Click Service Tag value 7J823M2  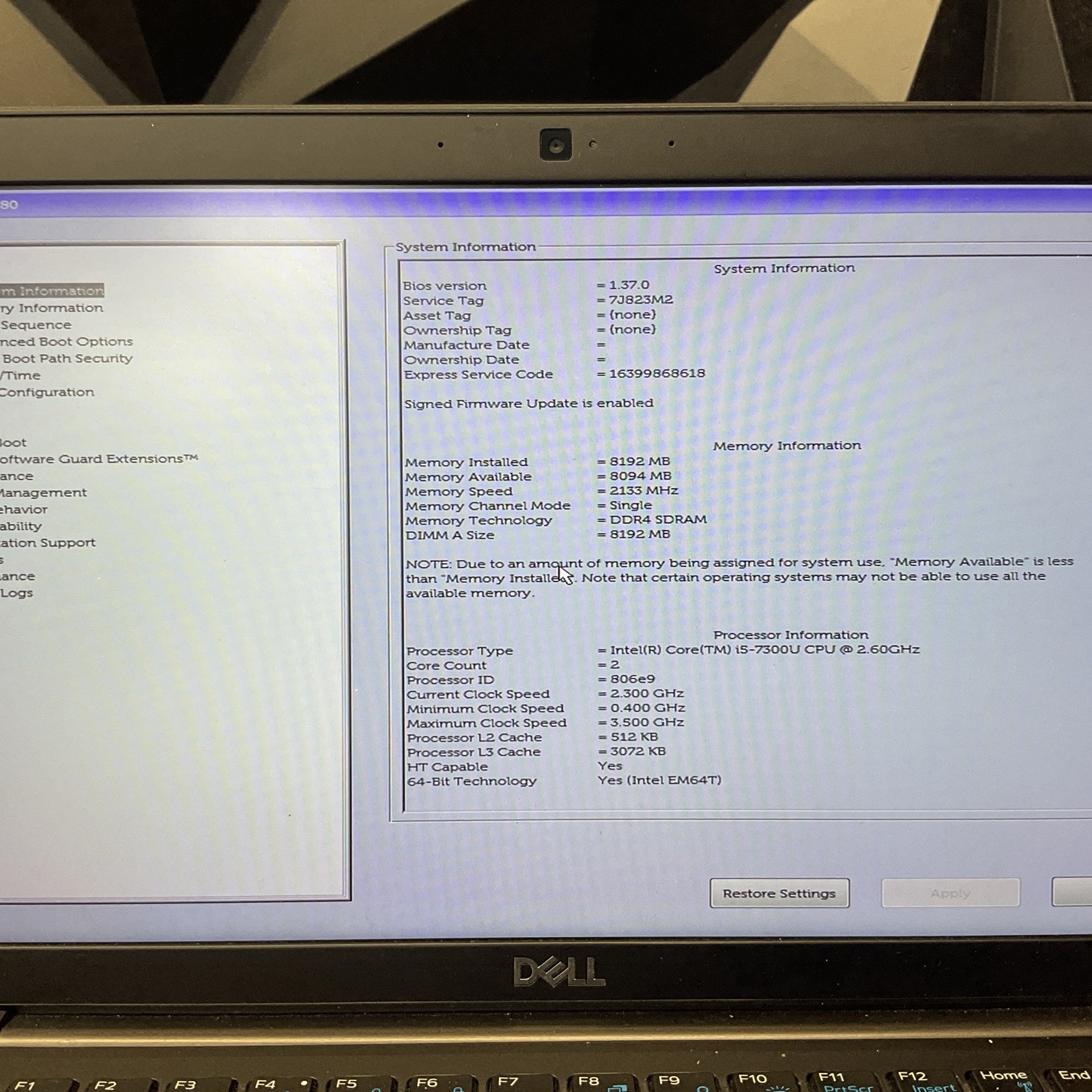[640, 300]
